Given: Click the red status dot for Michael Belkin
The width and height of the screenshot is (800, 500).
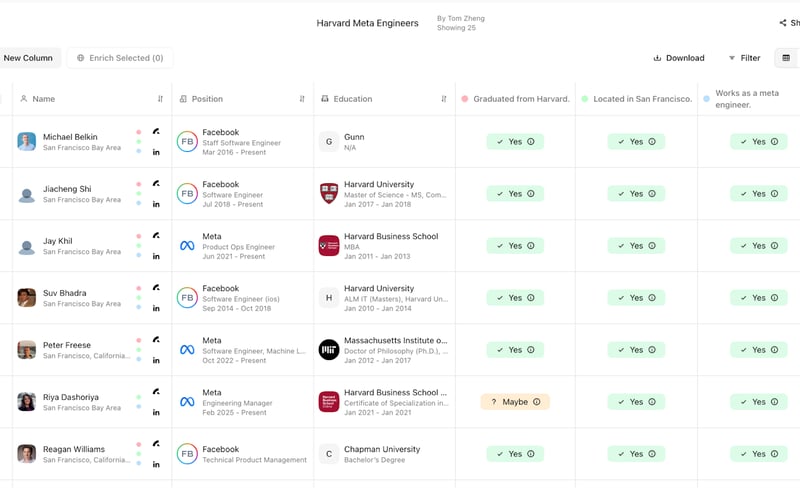Looking at the screenshot, I should click(139, 131).
